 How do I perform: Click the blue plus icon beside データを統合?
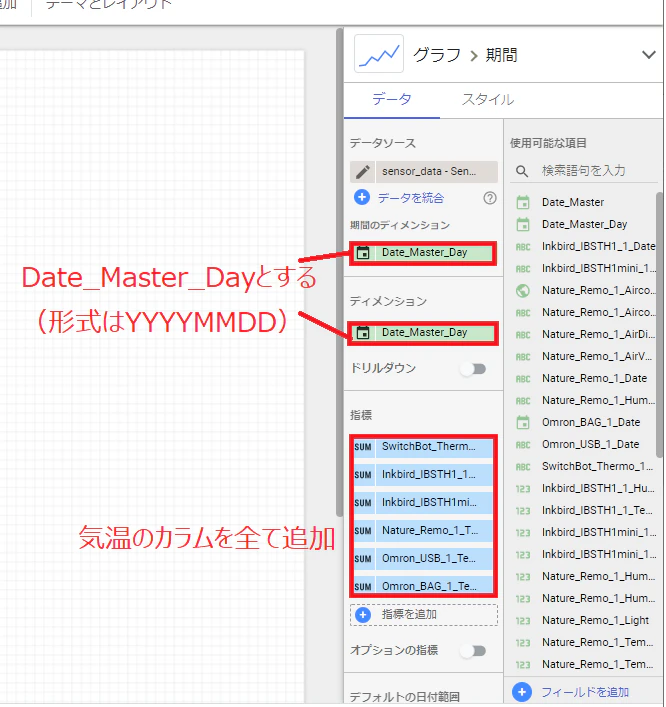(362, 197)
